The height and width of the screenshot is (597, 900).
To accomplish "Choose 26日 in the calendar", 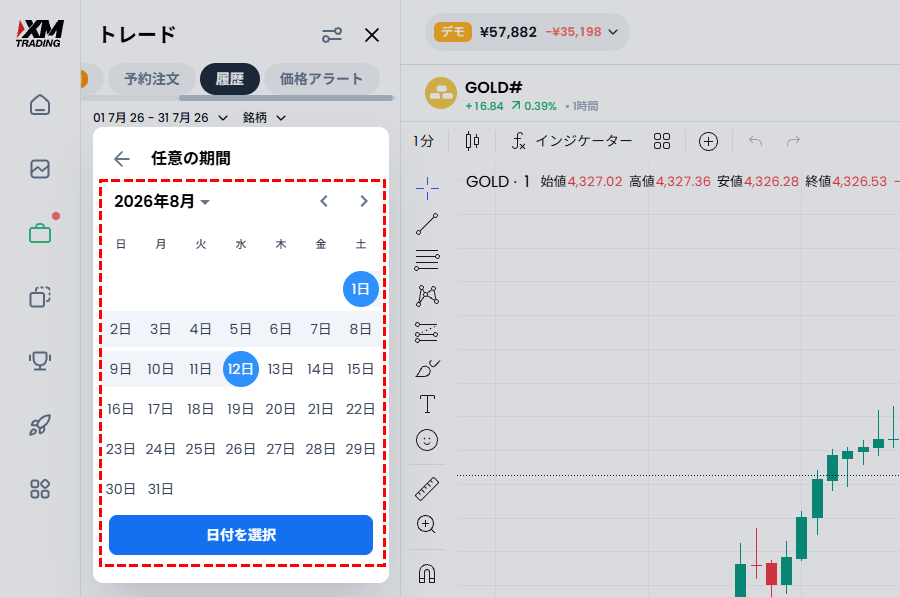I will pyautogui.click(x=240, y=449).
